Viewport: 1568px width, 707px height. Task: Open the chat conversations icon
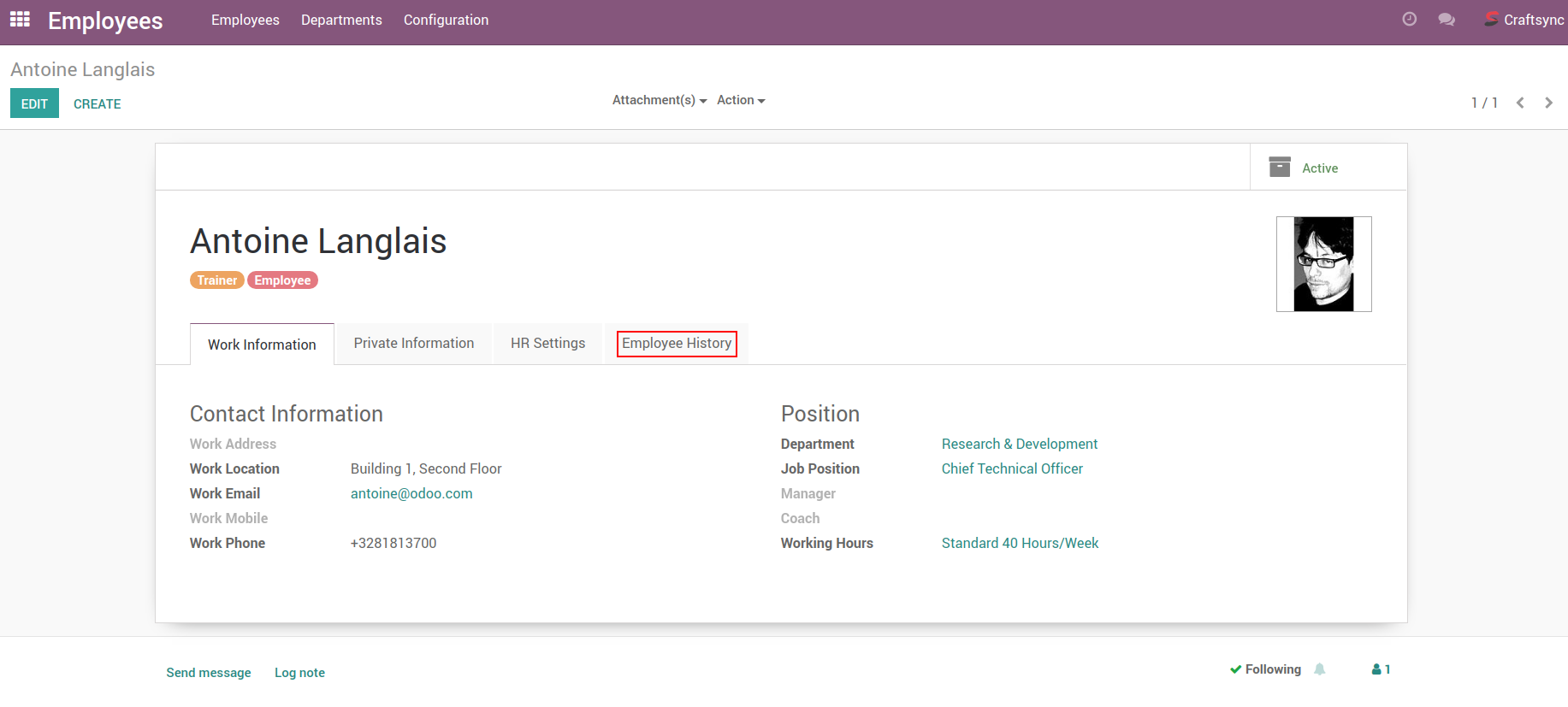pos(1447,20)
